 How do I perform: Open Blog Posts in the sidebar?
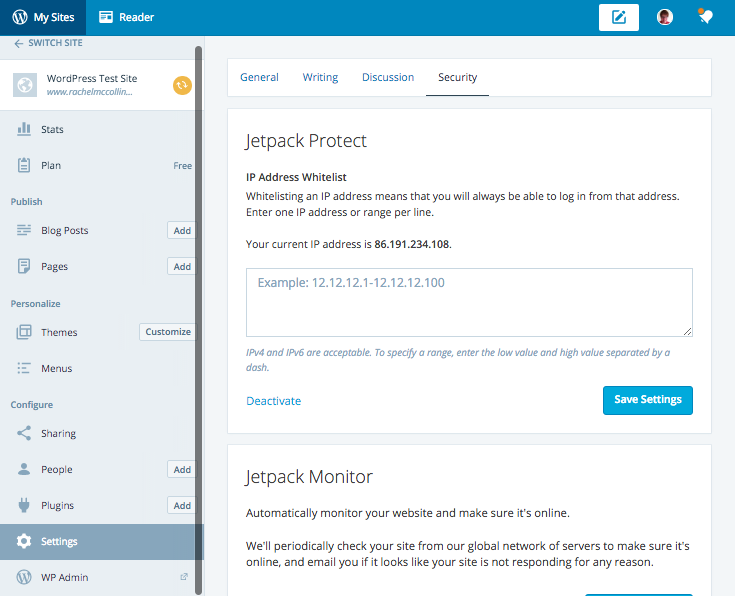tap(65, 230)
